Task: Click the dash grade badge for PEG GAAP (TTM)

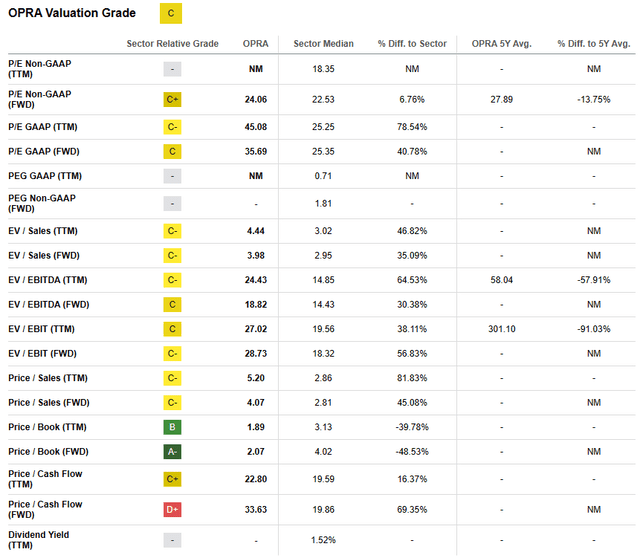Action: (x=172, y=176)
